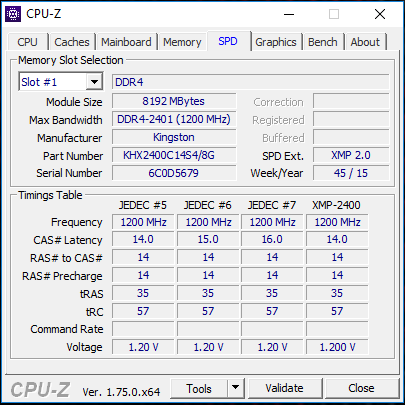
Task: Switch to the CPU tab
Action: pos(27,42)
